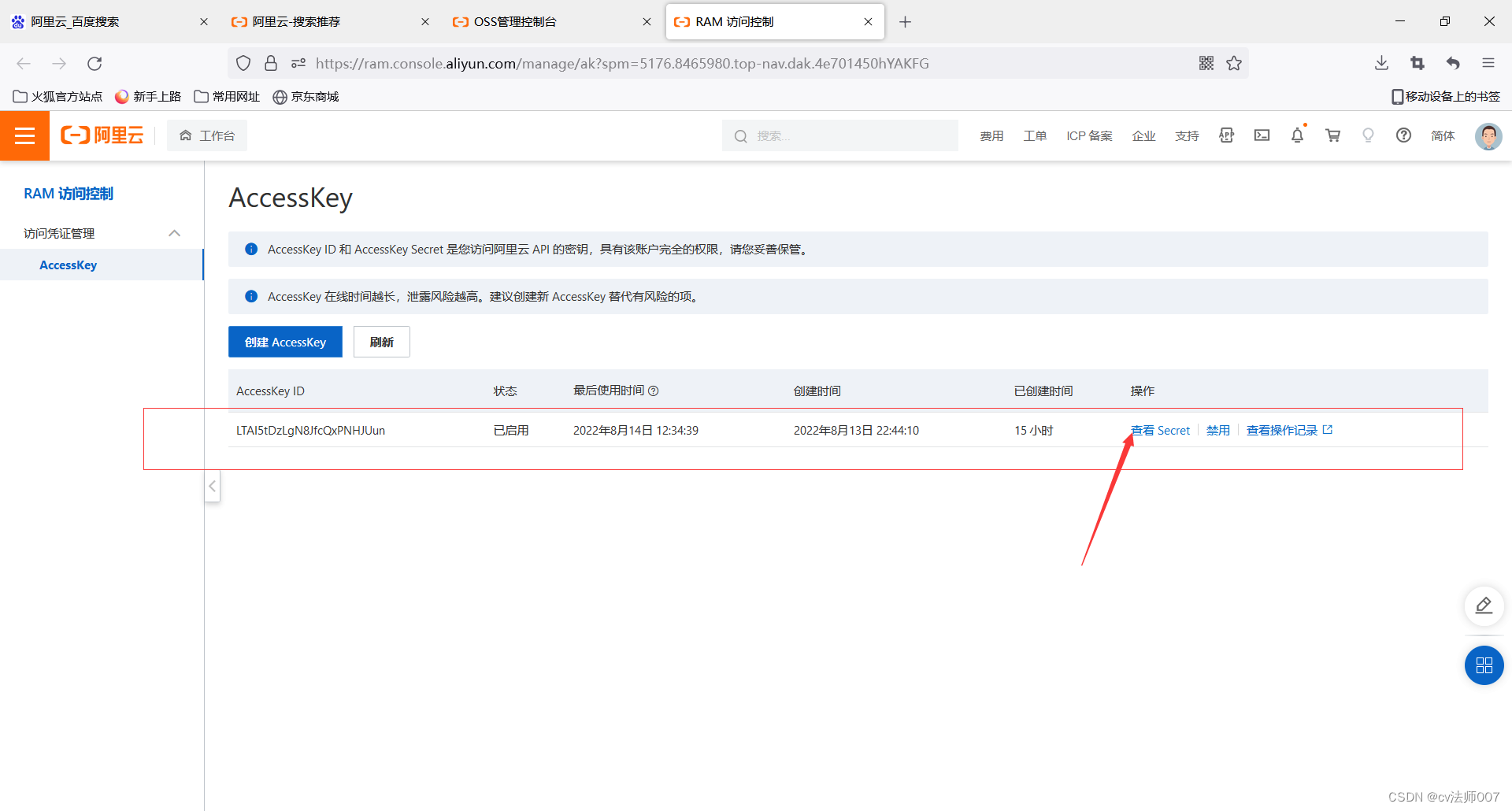Open the 企业 menu
The height and width of the screenshot is (811, 1512).
[x=1143, y=136]
